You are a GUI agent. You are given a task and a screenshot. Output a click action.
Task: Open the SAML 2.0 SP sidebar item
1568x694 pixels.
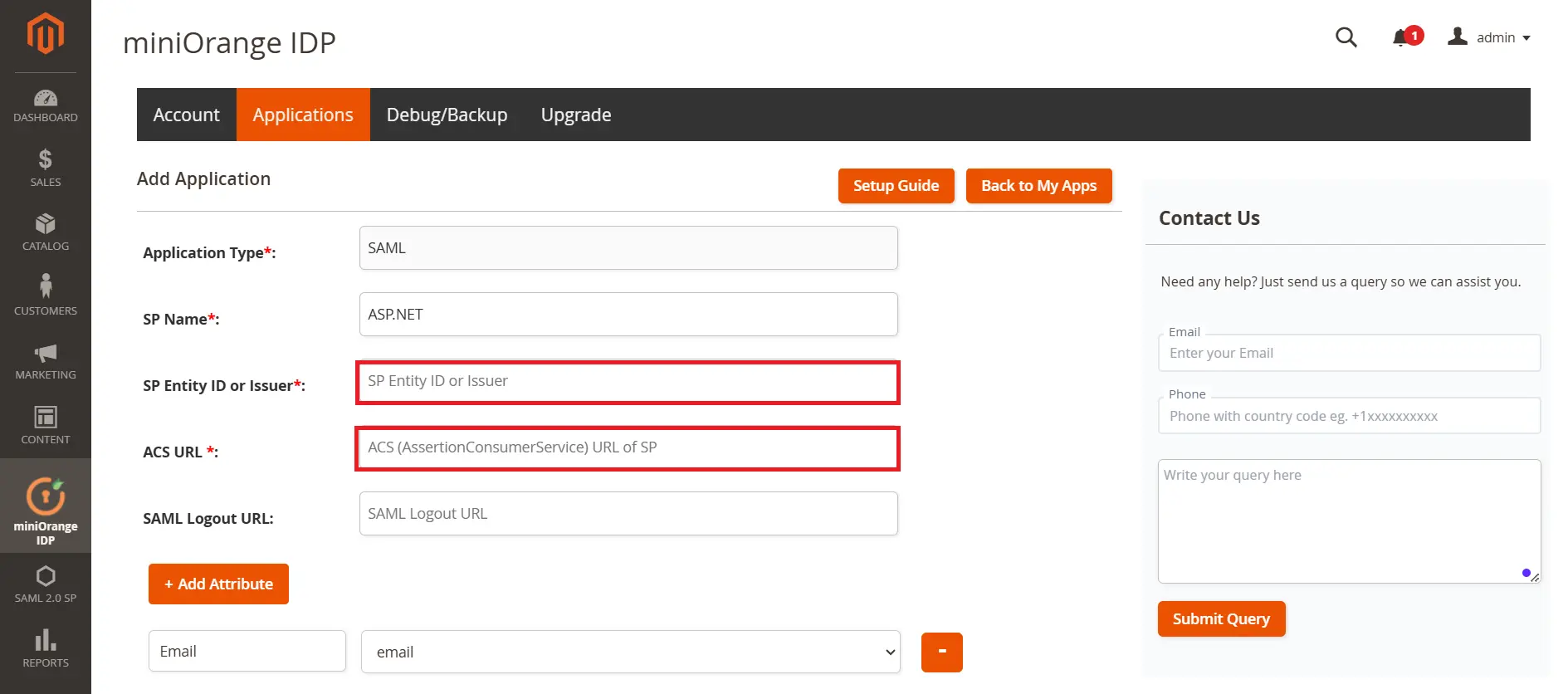[x=46, y=584]
